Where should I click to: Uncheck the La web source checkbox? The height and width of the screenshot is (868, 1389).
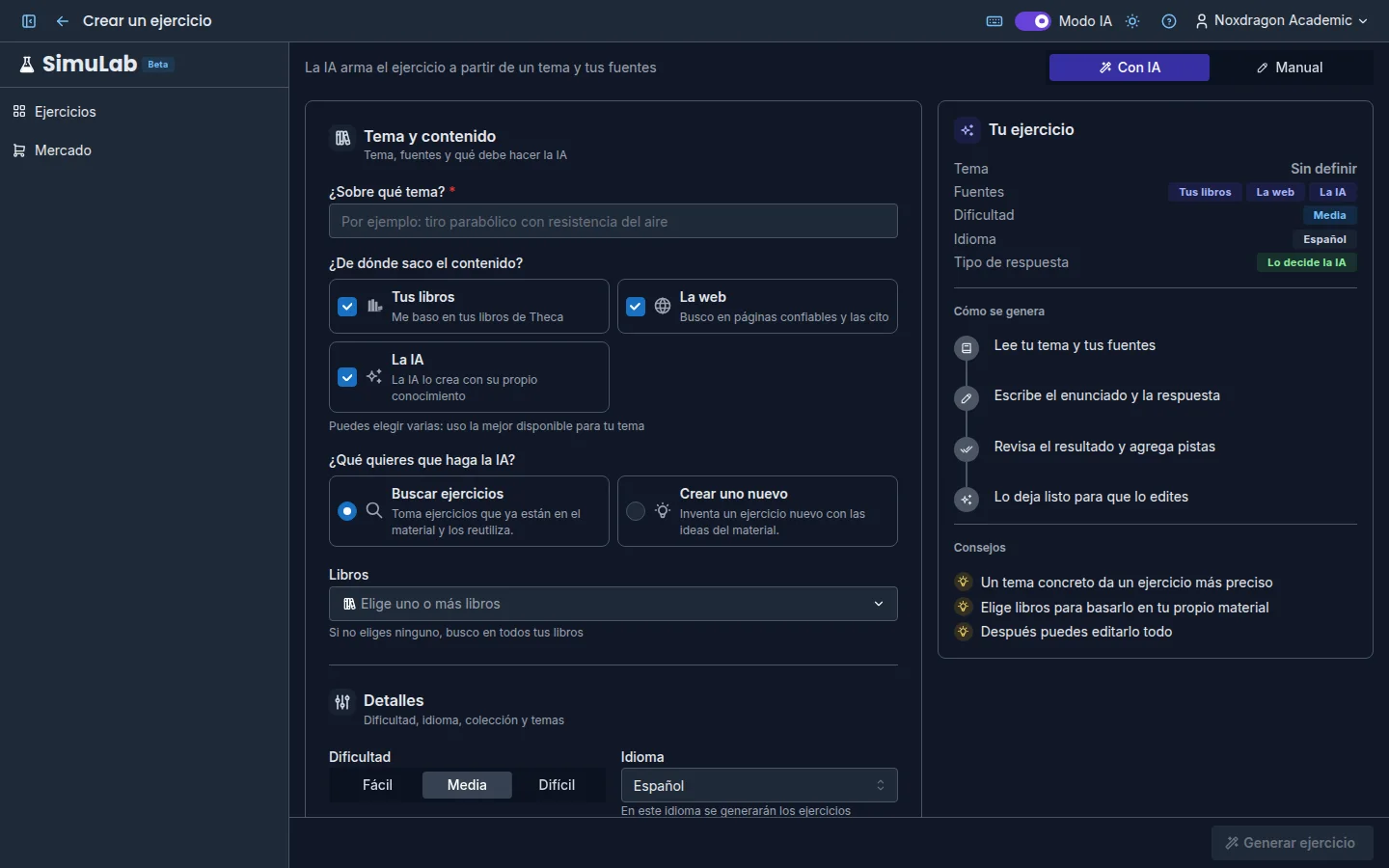[636, 307]
